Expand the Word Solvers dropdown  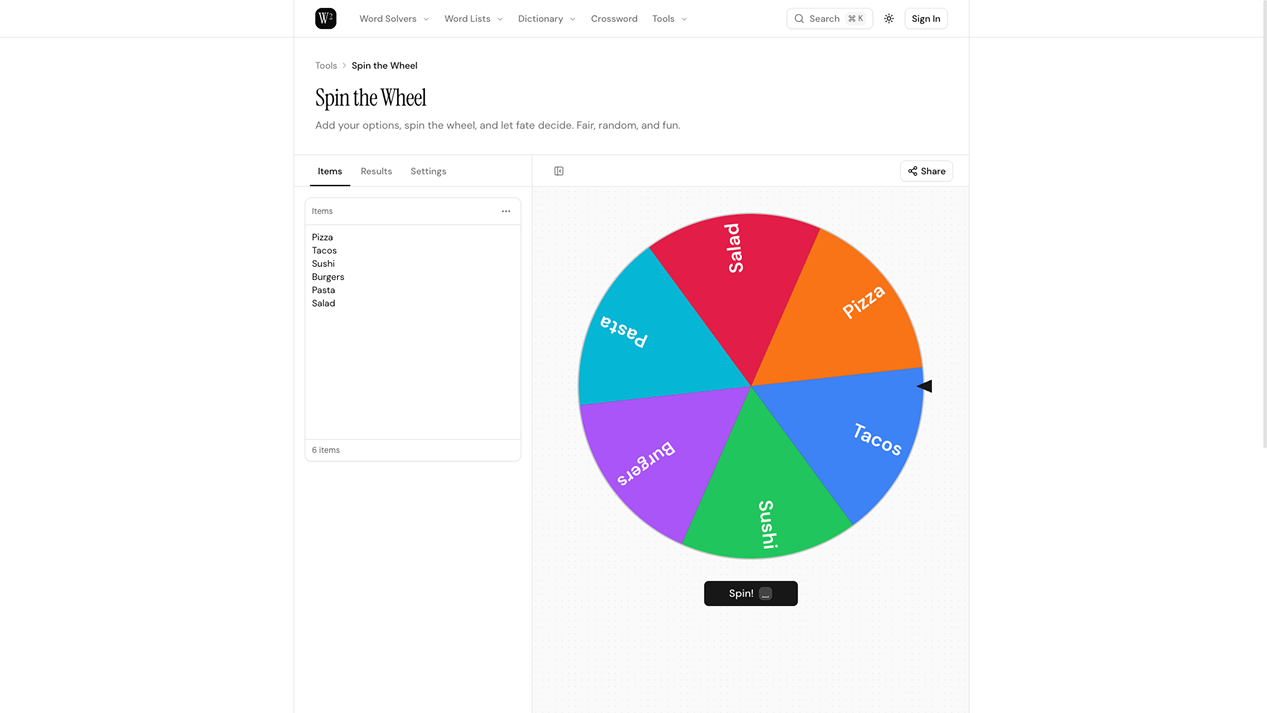point(394,19)
